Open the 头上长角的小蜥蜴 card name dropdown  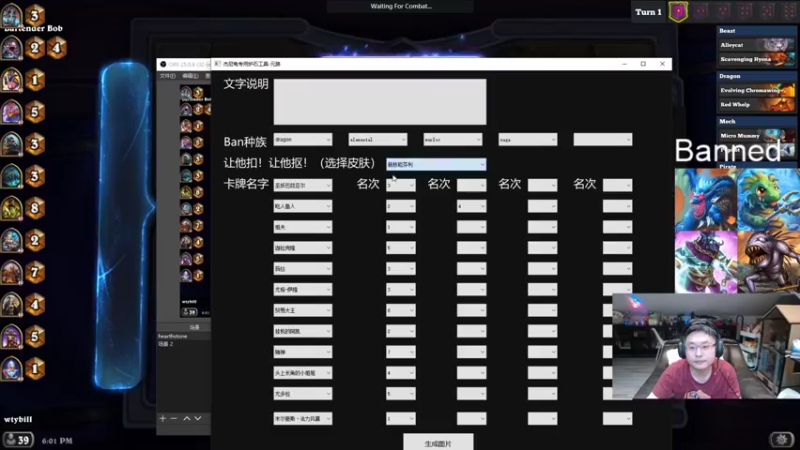(x=303, y=373)
